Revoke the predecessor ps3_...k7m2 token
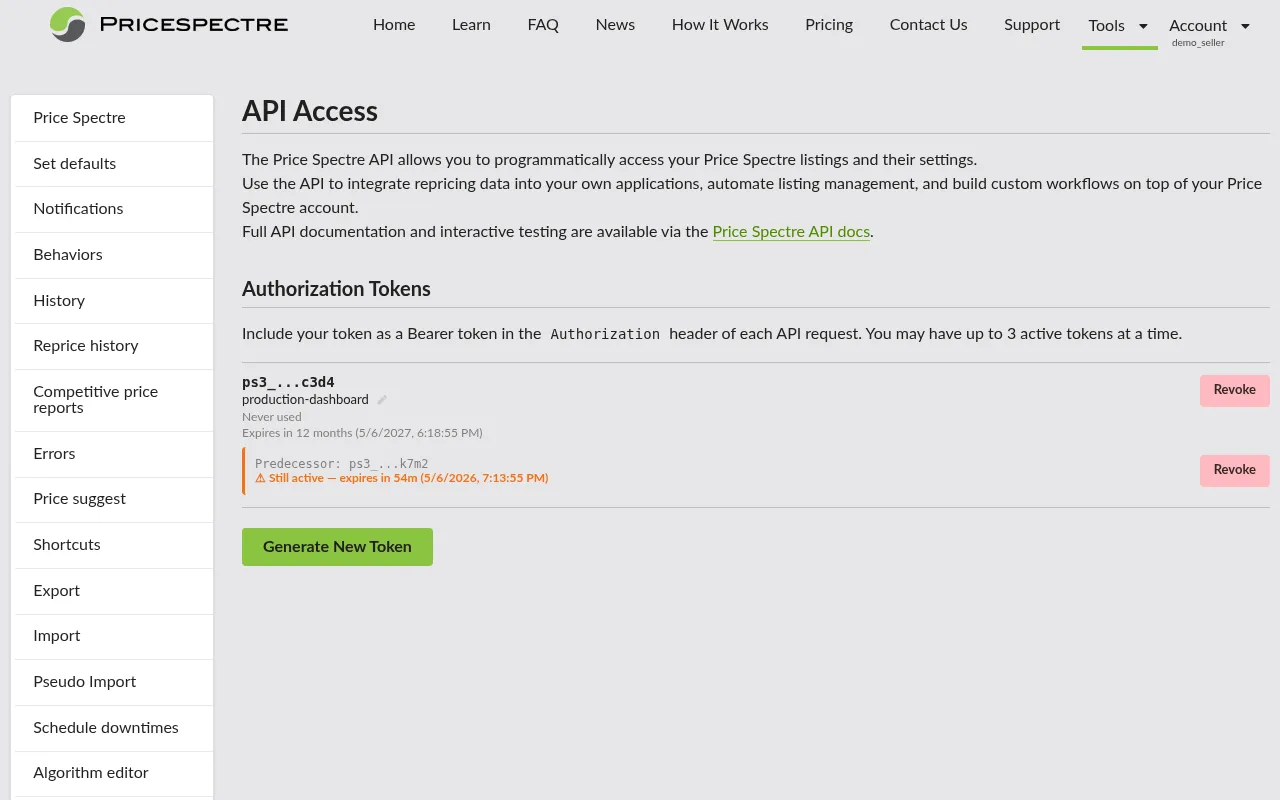This screenshot has height=800, width=1280. click(x=1234, y=470)
